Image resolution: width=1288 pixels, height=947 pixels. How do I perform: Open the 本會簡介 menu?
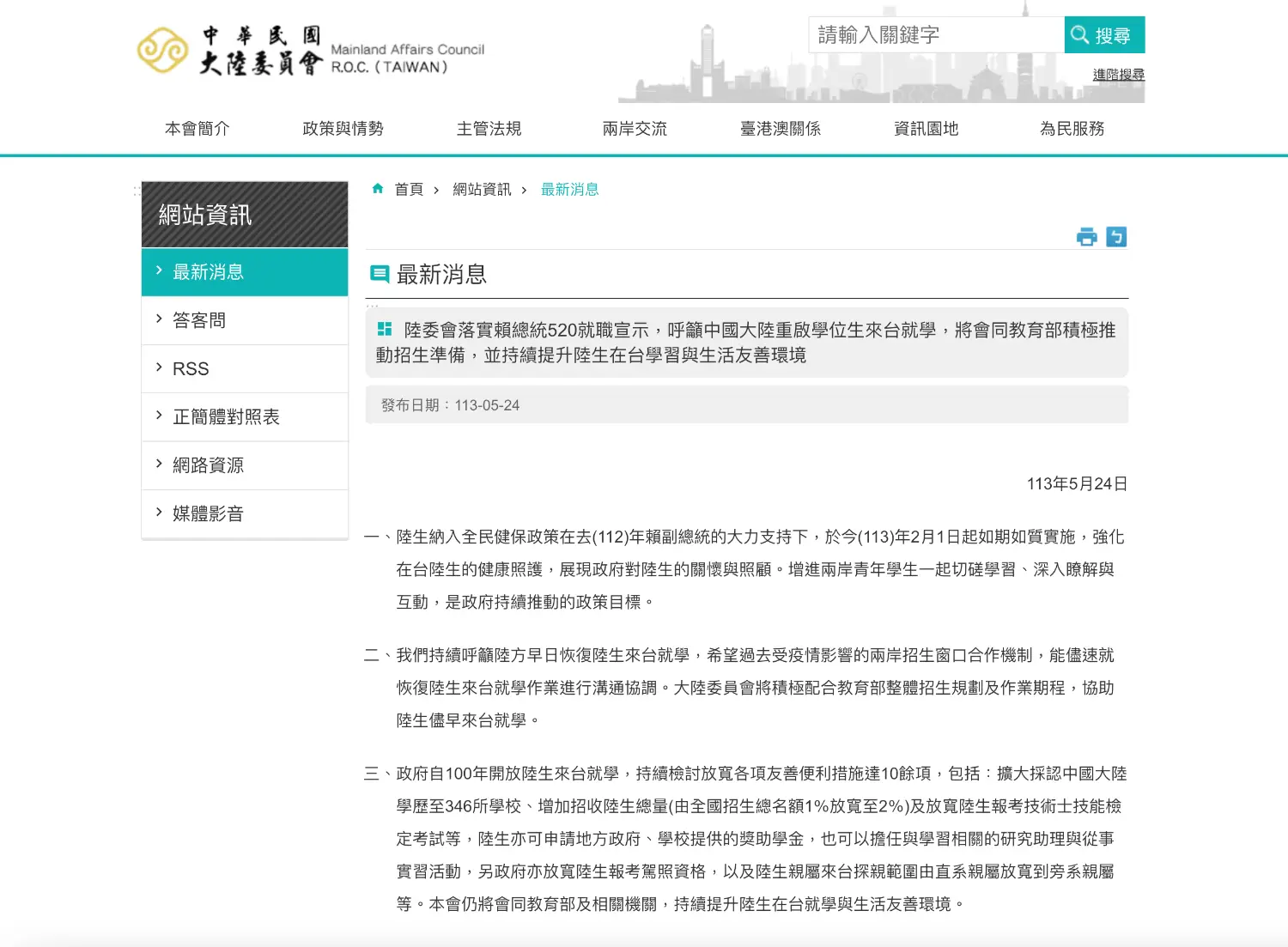click(197, 129)
